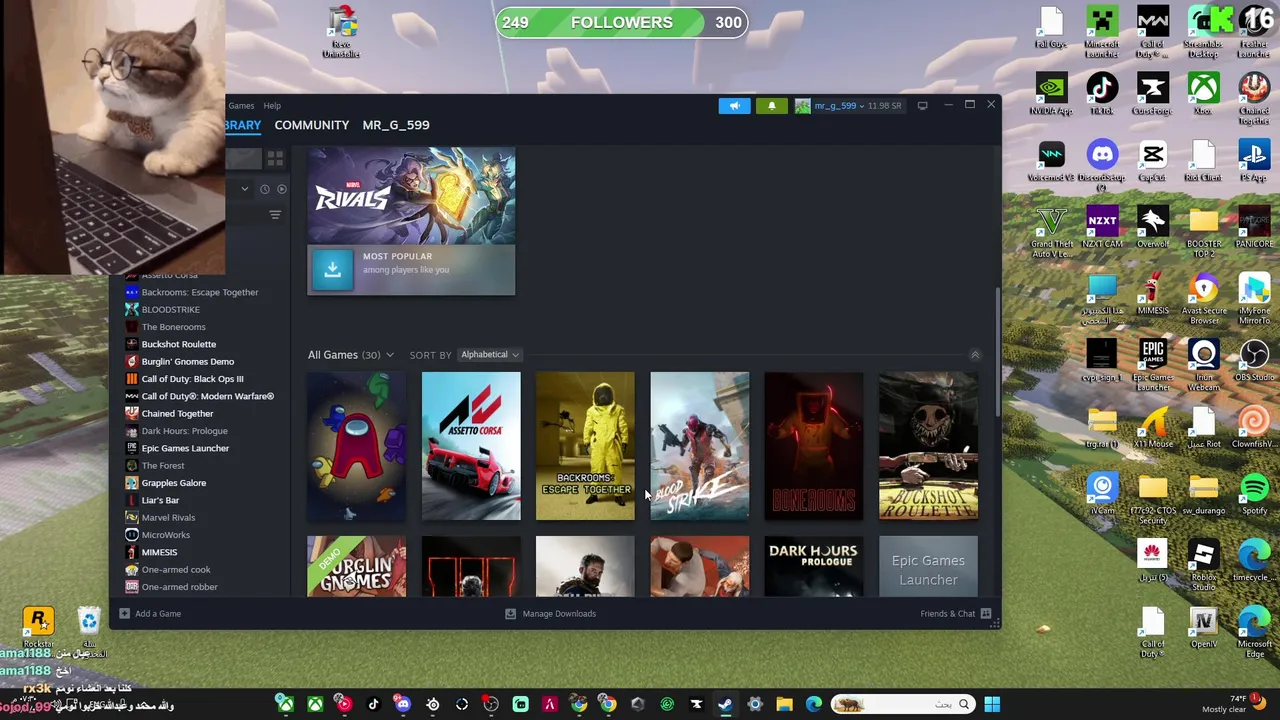The image size is (1280, 720).
Task: Open Avast Secure Browser desktop icon
Action: tap(1203, 298)
